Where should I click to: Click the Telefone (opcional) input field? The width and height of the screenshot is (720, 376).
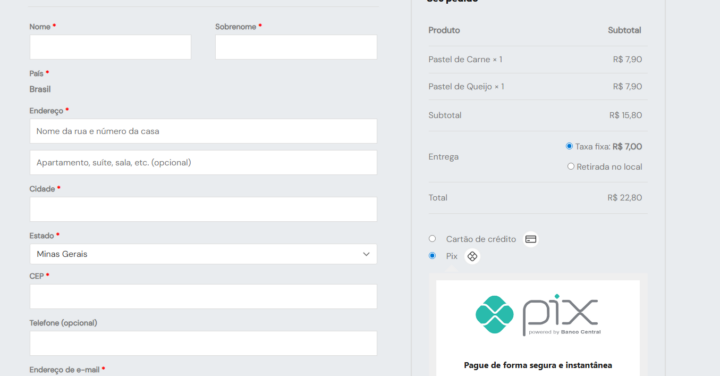click(203, 343)
